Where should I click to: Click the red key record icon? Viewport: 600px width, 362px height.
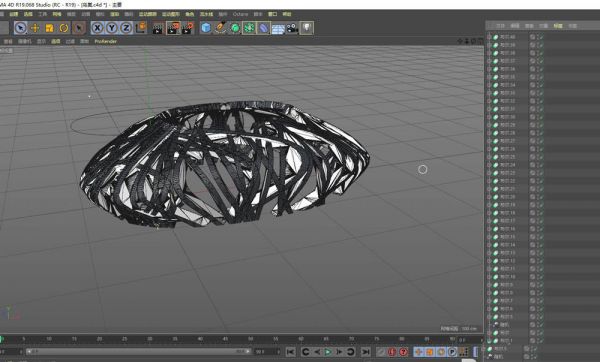tap(392, 352)
